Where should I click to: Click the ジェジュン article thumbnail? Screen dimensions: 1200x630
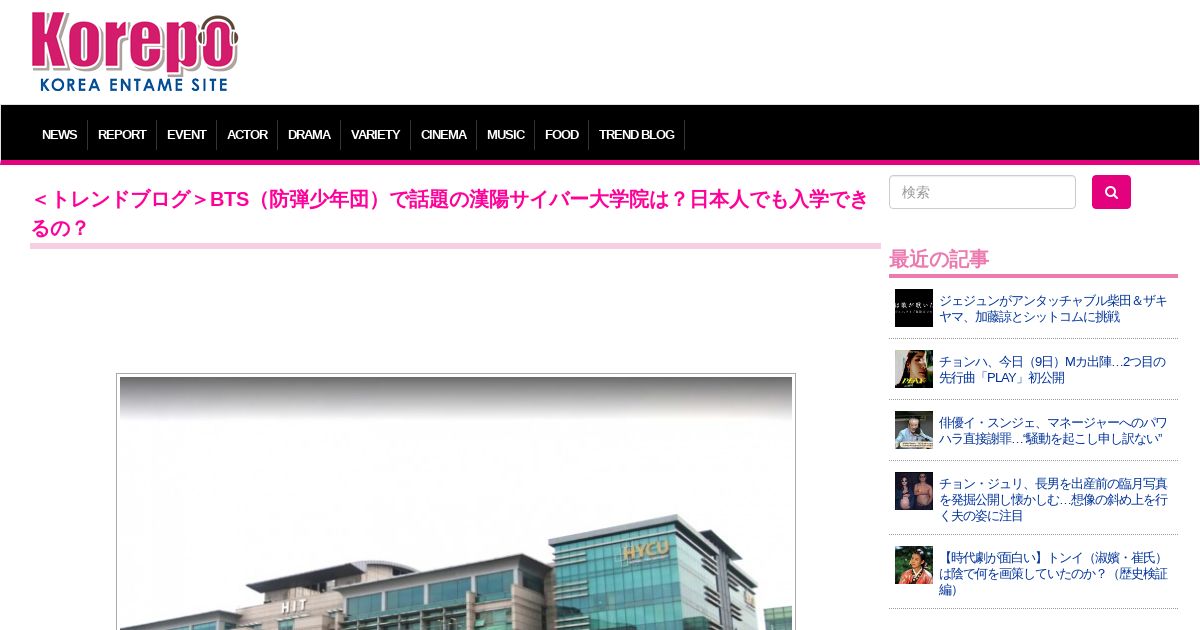coord(914,308)
